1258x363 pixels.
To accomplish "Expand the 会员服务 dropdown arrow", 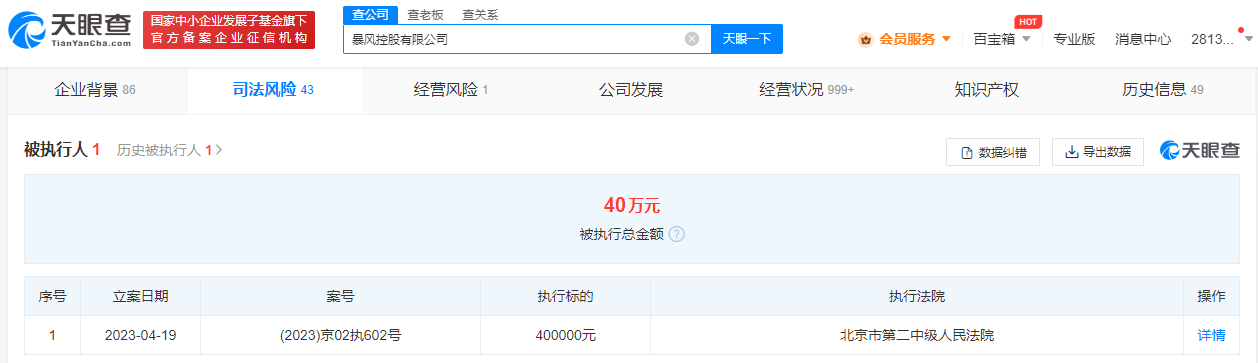I will 946,39.
